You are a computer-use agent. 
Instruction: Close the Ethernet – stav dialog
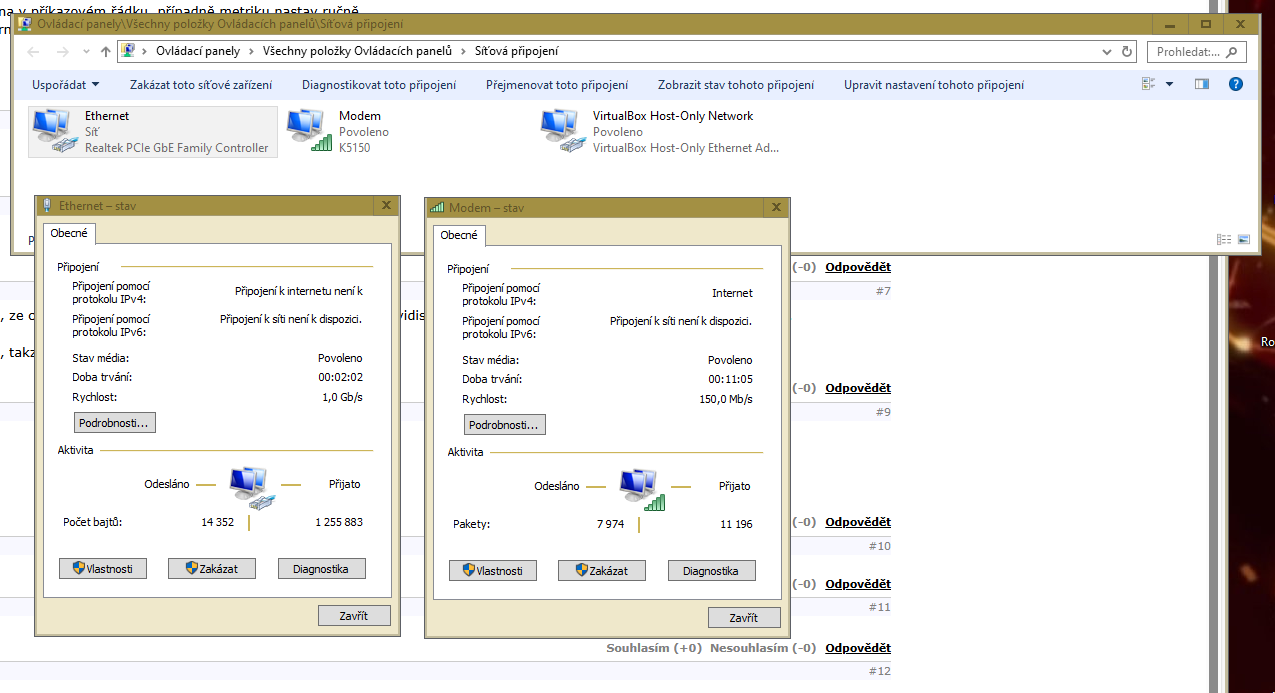coord(386,205)
